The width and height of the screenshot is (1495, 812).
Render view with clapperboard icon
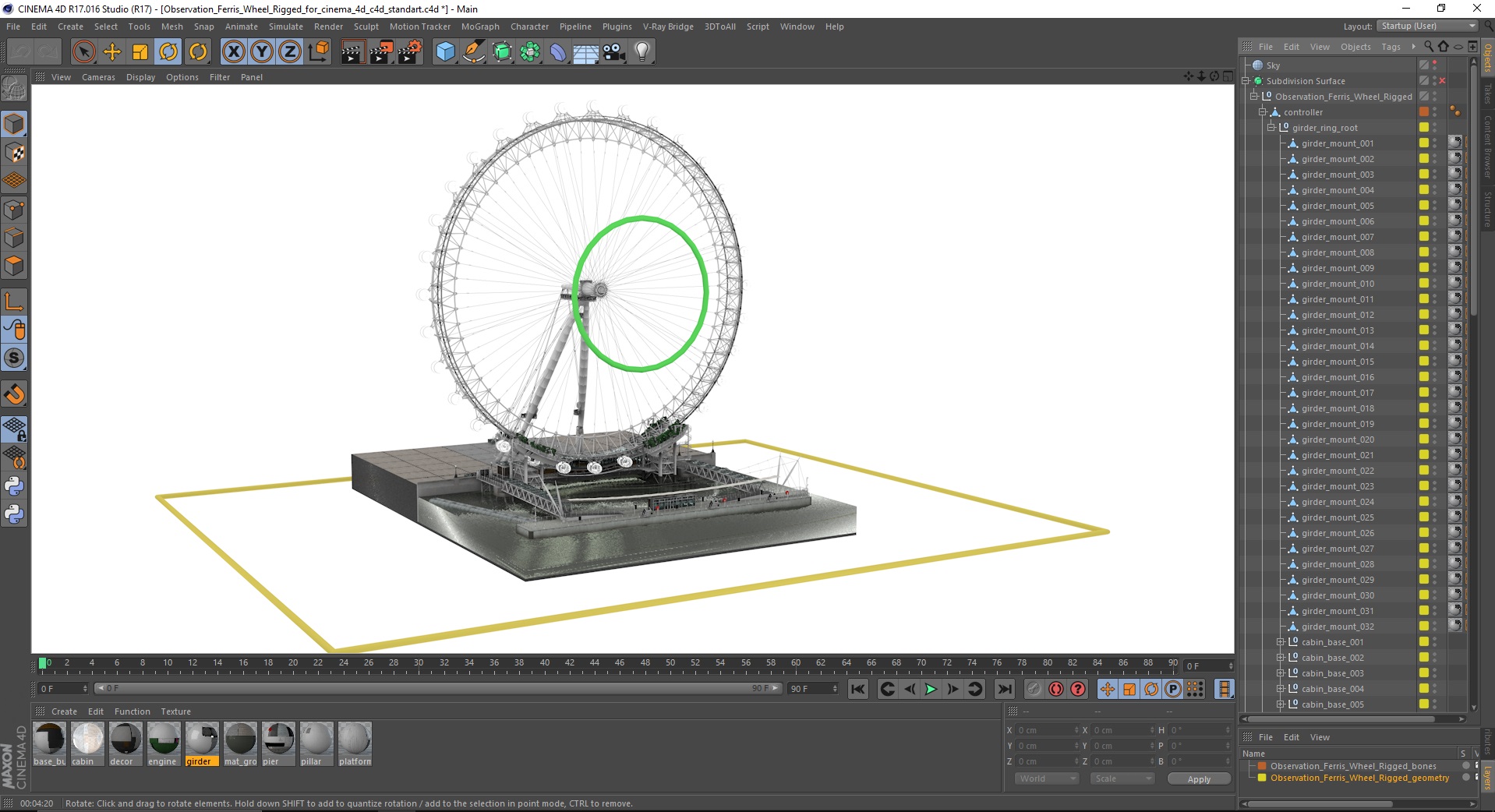pyautogui.click(x=352, y=52)
